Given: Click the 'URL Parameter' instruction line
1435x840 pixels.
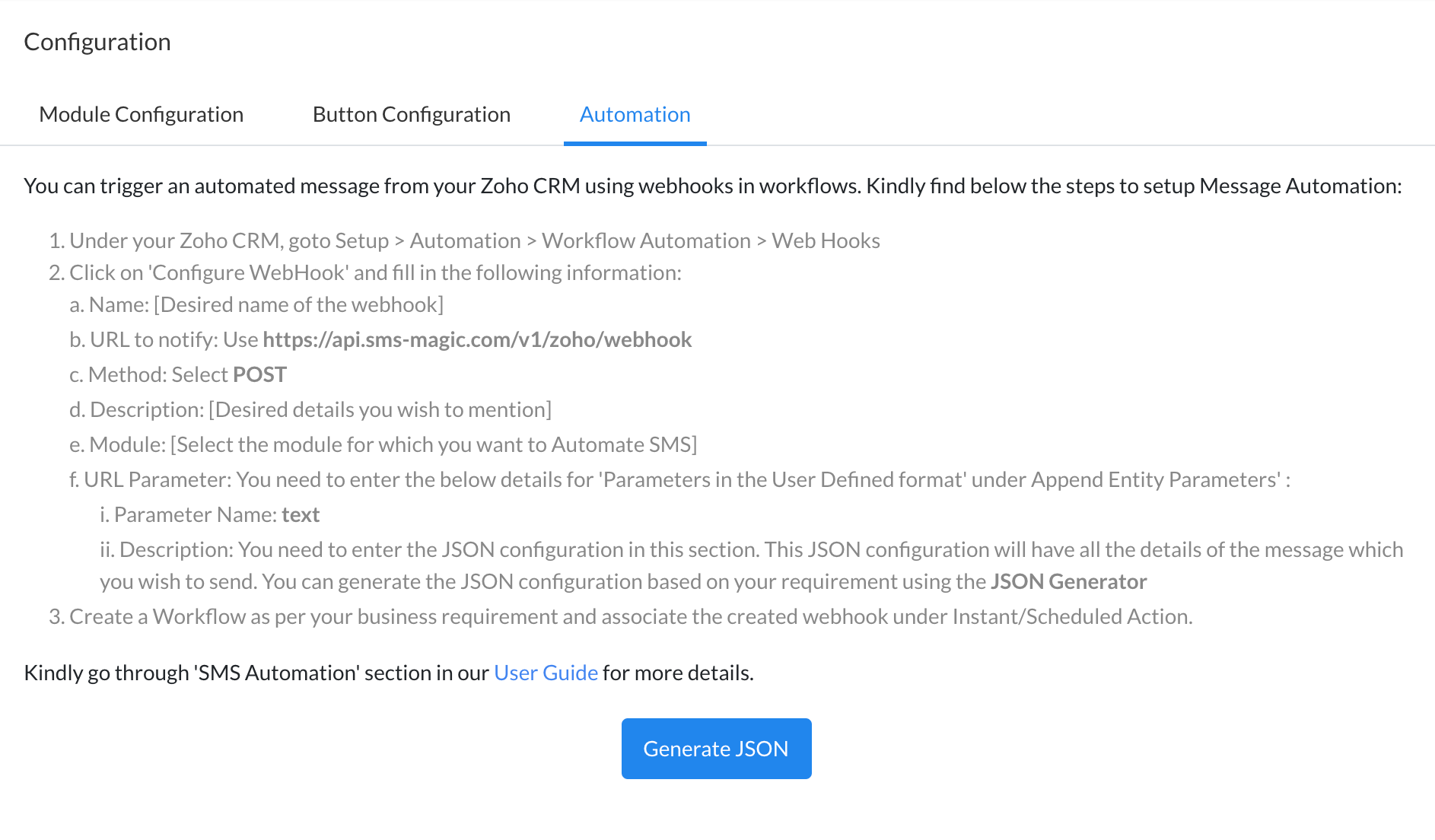Looking at the screenshot, I should 679,479.
